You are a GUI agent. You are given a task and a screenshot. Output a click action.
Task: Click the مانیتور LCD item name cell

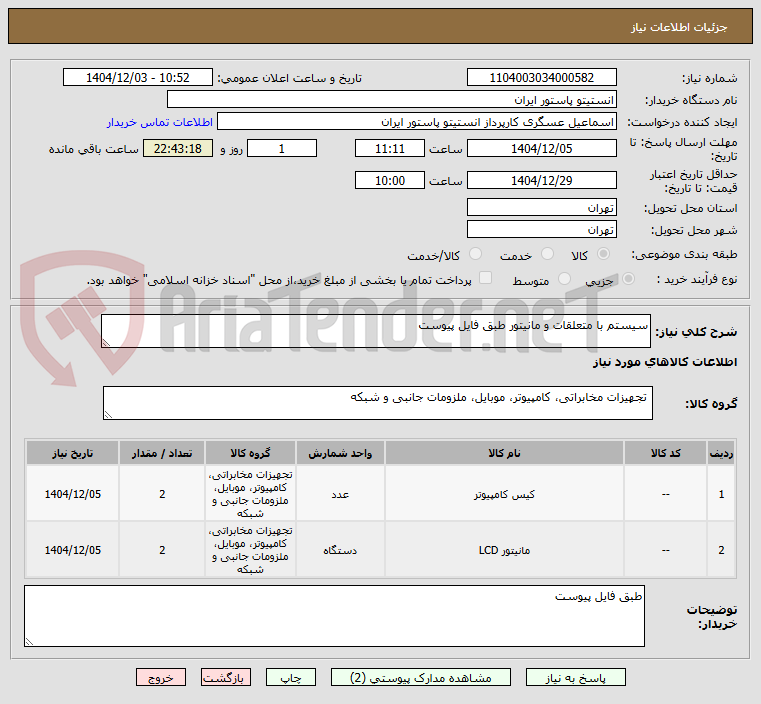pyautogui.click(x=504, y=550)
